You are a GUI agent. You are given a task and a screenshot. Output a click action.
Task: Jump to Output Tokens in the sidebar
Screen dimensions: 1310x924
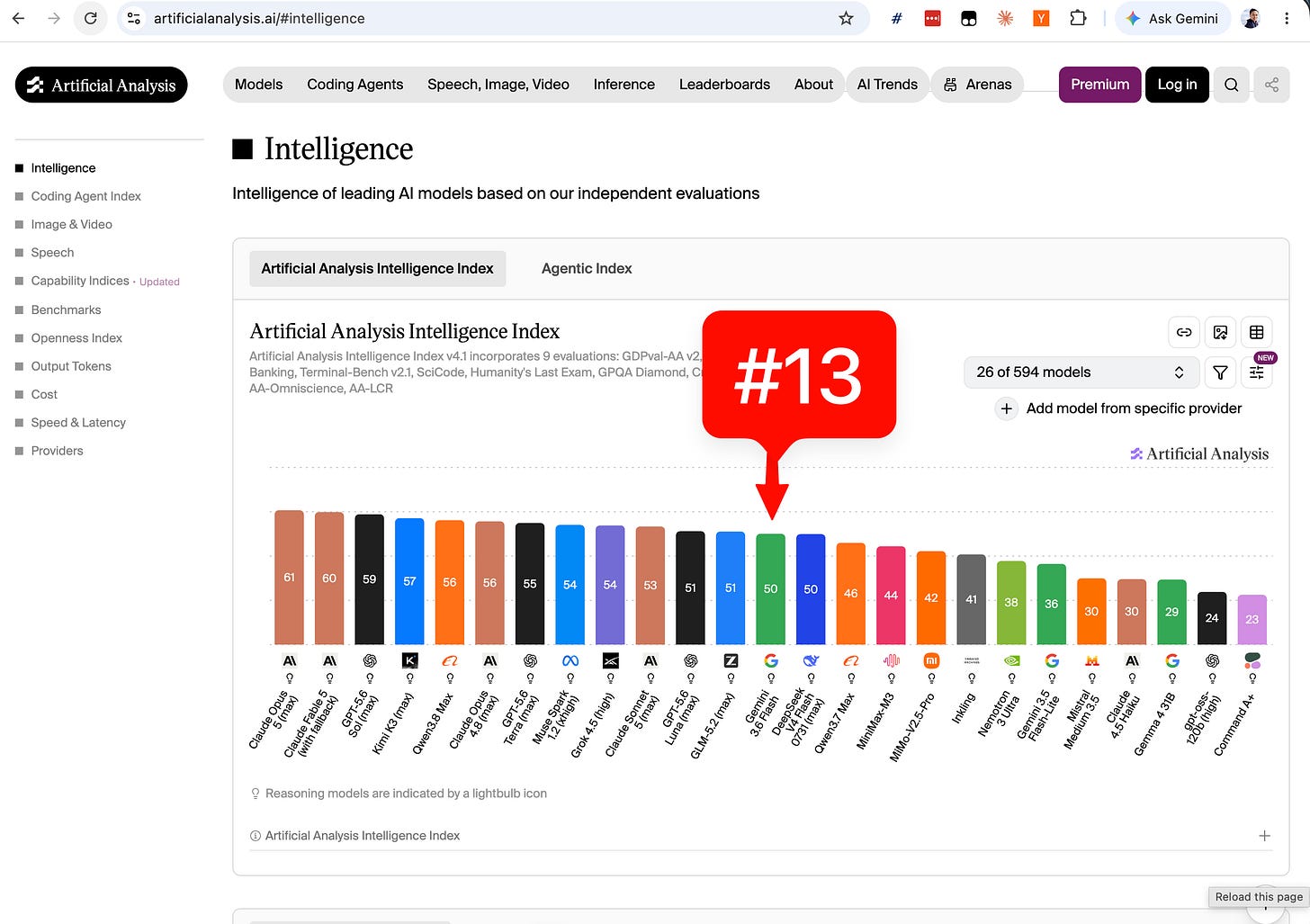pos(71,366)
